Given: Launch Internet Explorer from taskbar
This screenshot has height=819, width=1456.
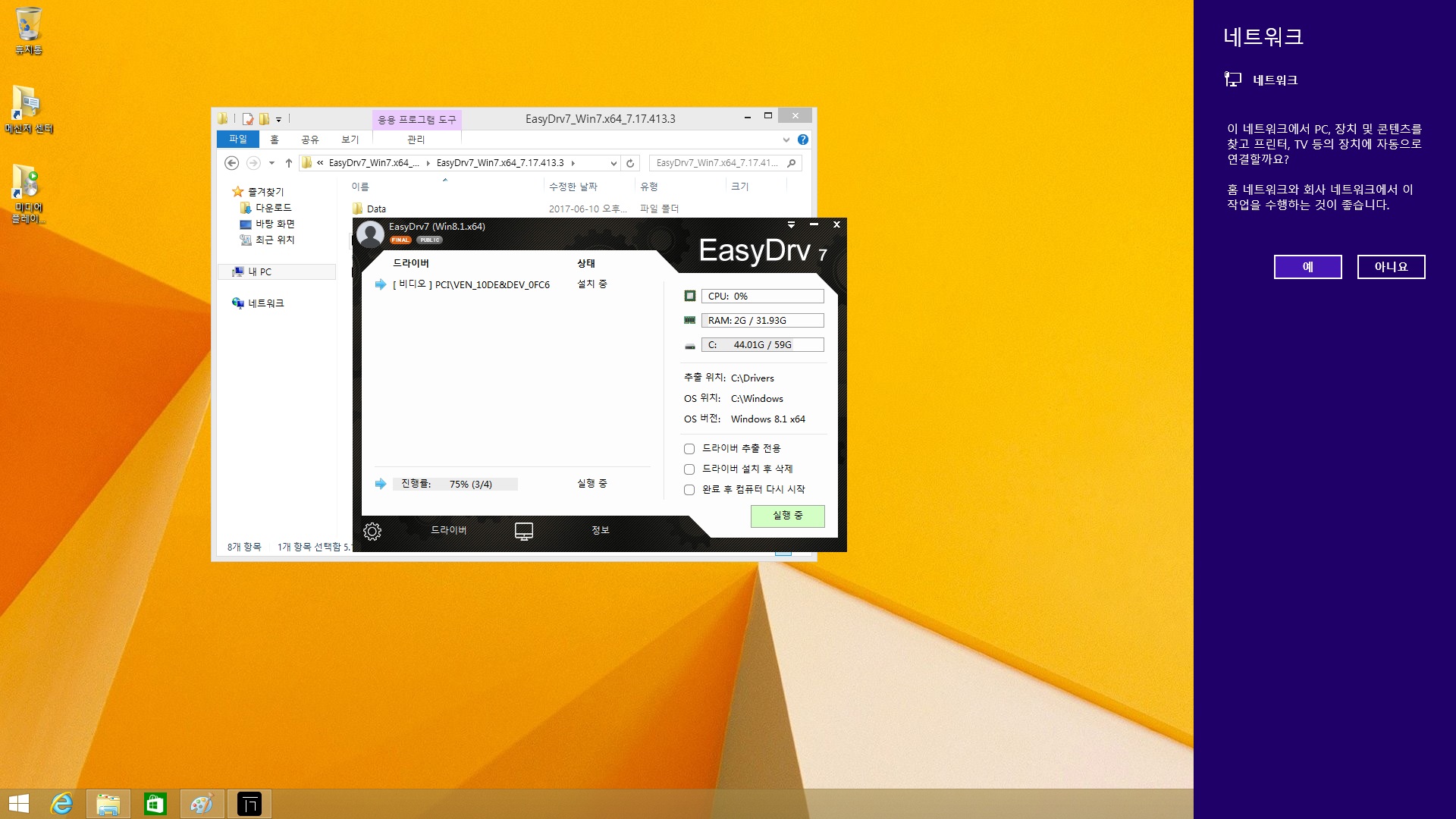Looking at the screenshot, I should (61, 804).
